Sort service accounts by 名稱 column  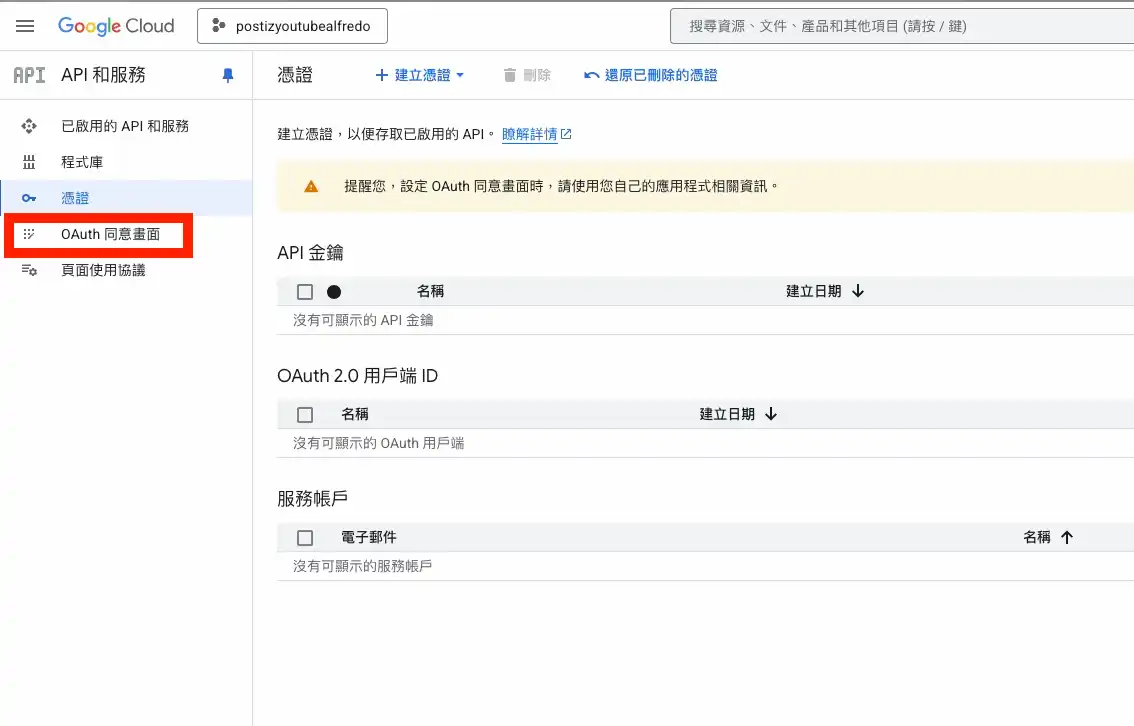pyautogui.click(x=1037, y=537)
